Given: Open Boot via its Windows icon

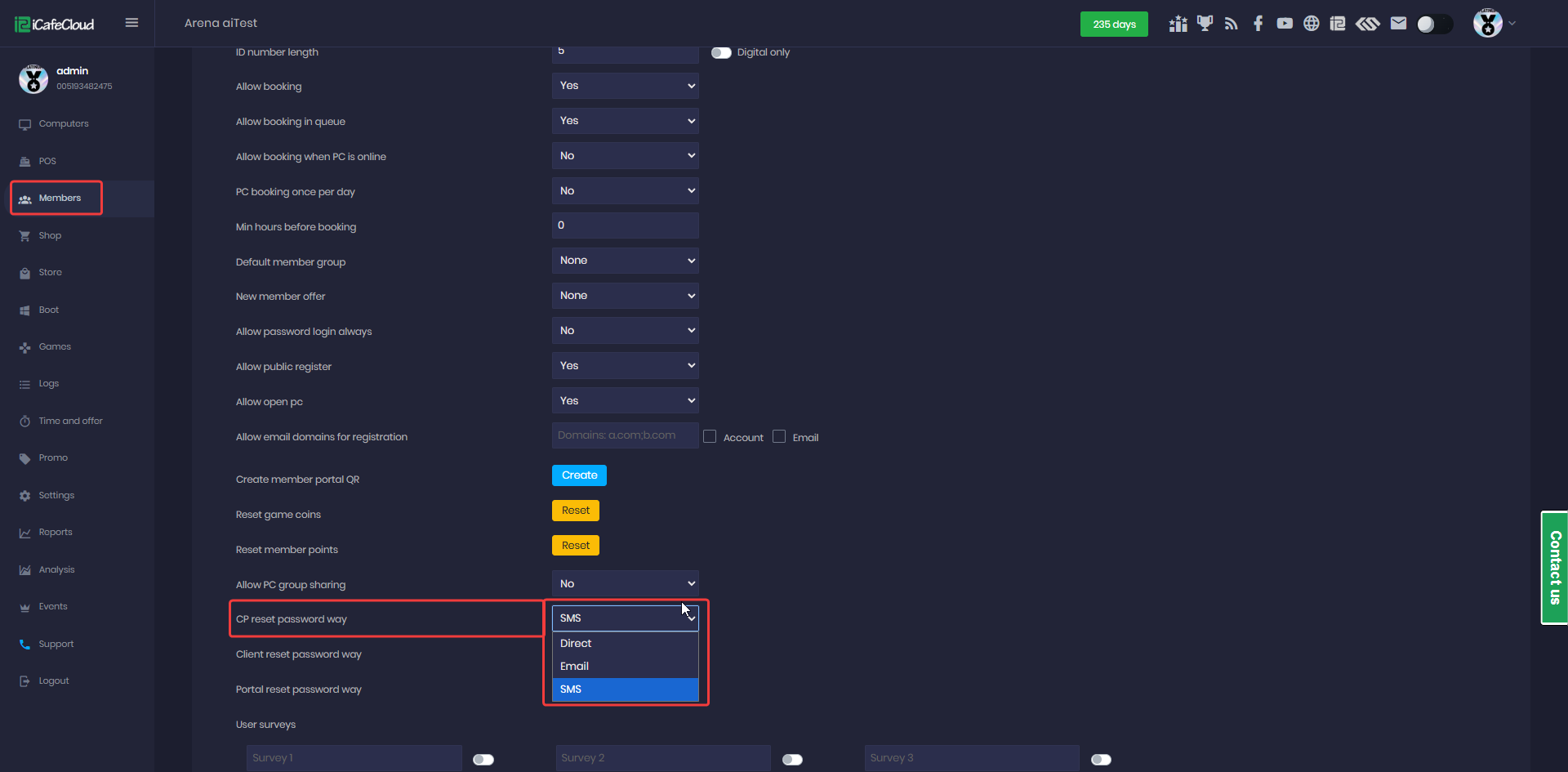Looking at the screenshot, I should pyautogui.click(x=24, y=310).
